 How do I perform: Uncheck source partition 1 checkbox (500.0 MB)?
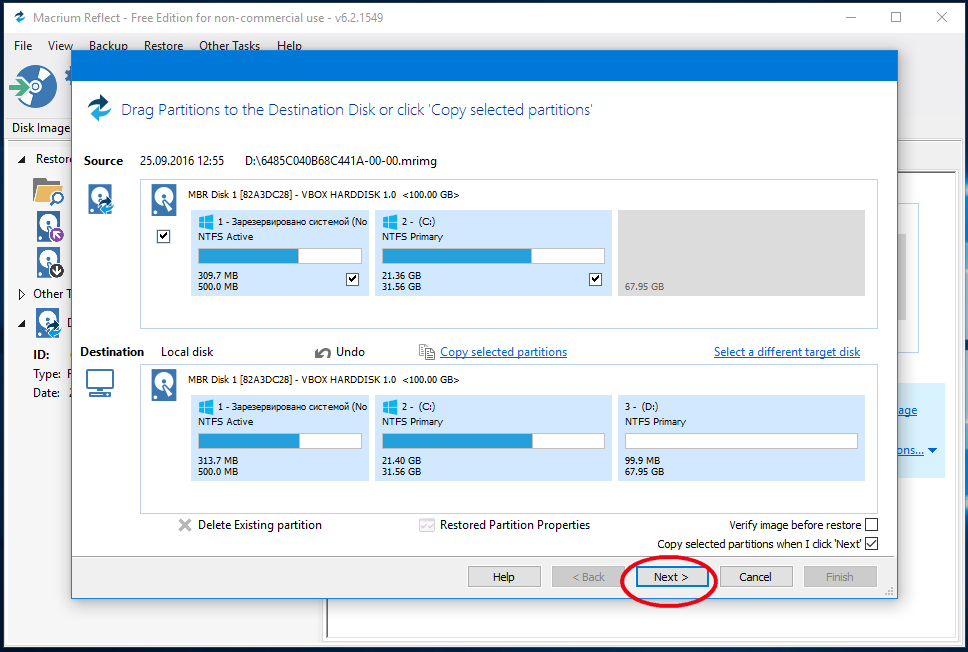(x=353, y=279)
